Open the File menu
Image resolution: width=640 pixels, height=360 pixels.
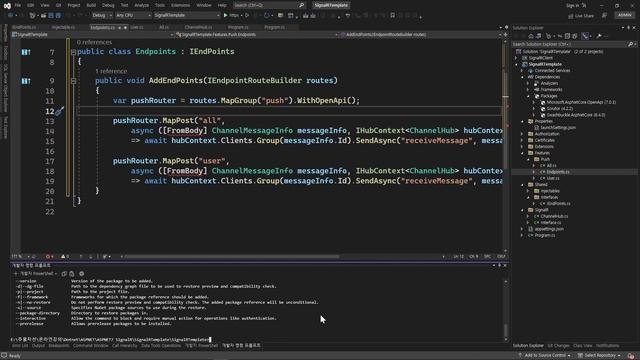point(18,5)
